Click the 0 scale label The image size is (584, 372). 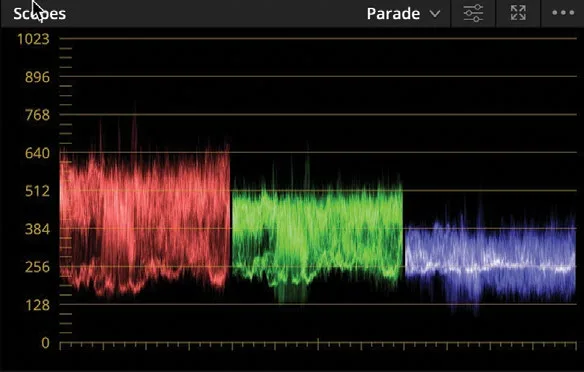pos(45,343)
